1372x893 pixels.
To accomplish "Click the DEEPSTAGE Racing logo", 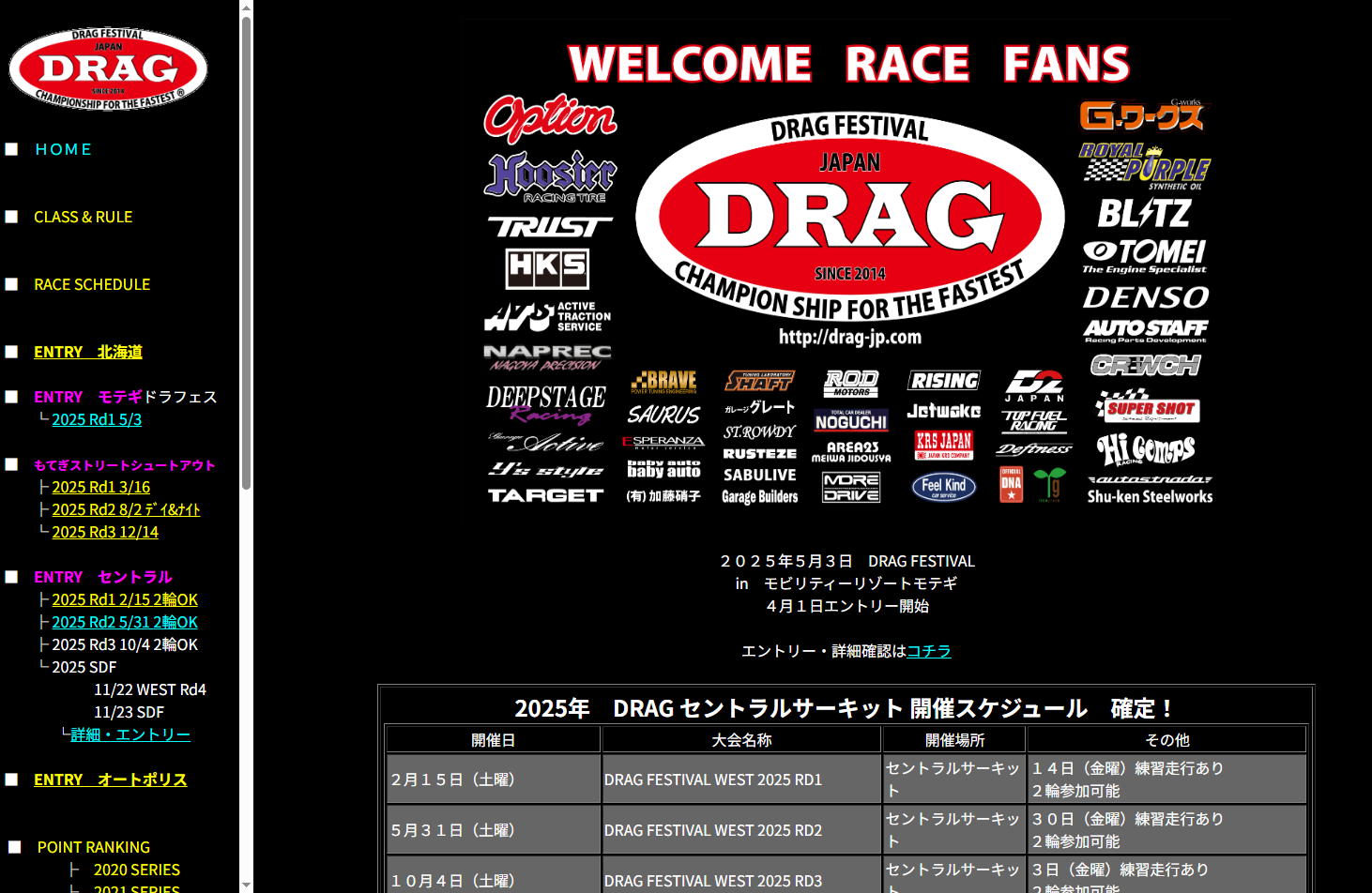I will [546, 404].
